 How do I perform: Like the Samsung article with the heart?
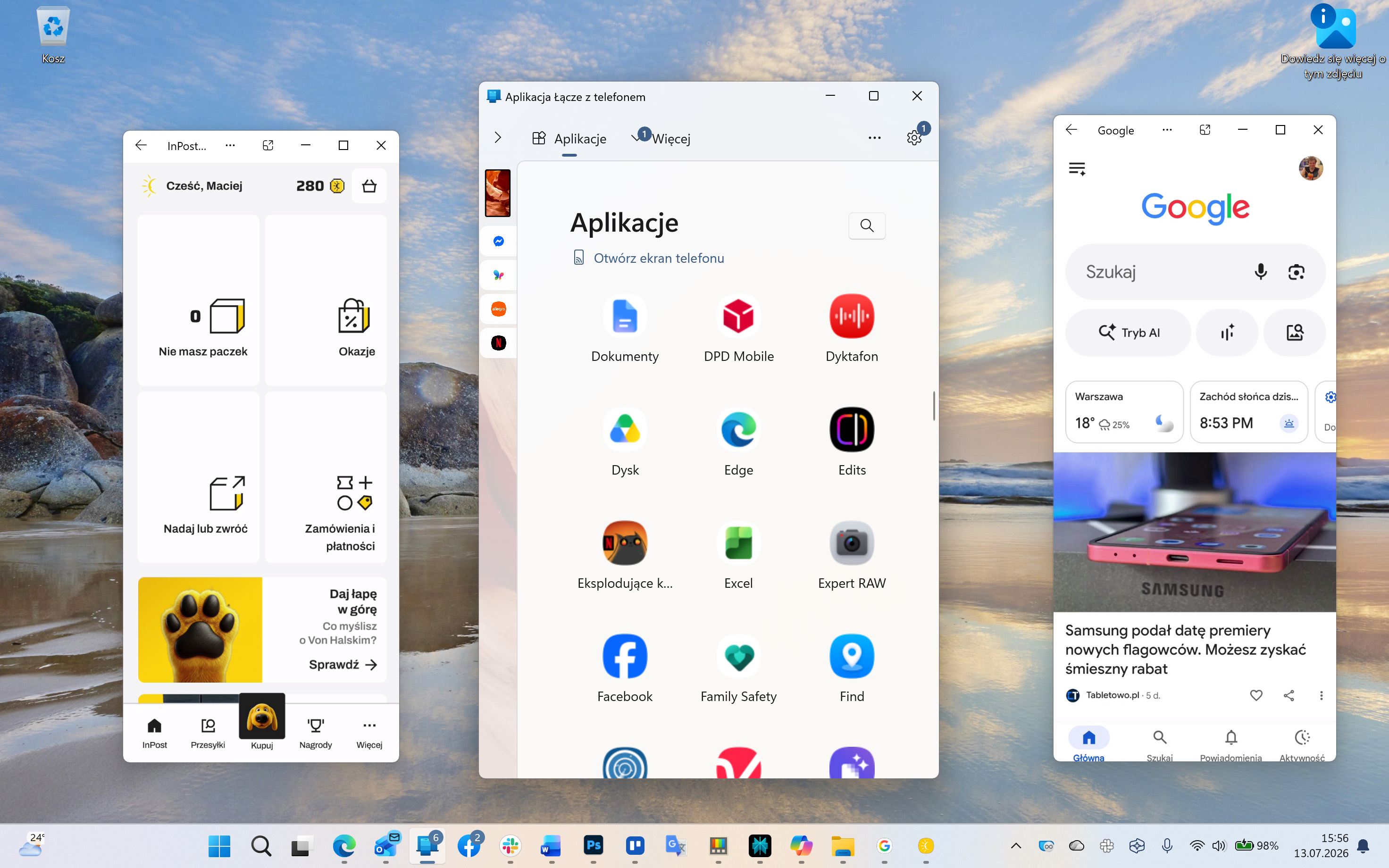(x=1256, y=695)
